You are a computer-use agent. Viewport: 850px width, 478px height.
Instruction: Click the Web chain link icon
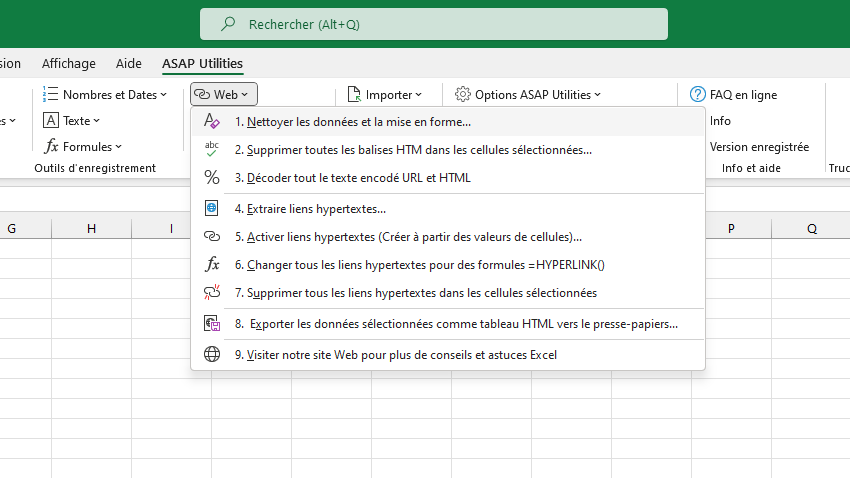pyautogui.click(x=202, y=94)
